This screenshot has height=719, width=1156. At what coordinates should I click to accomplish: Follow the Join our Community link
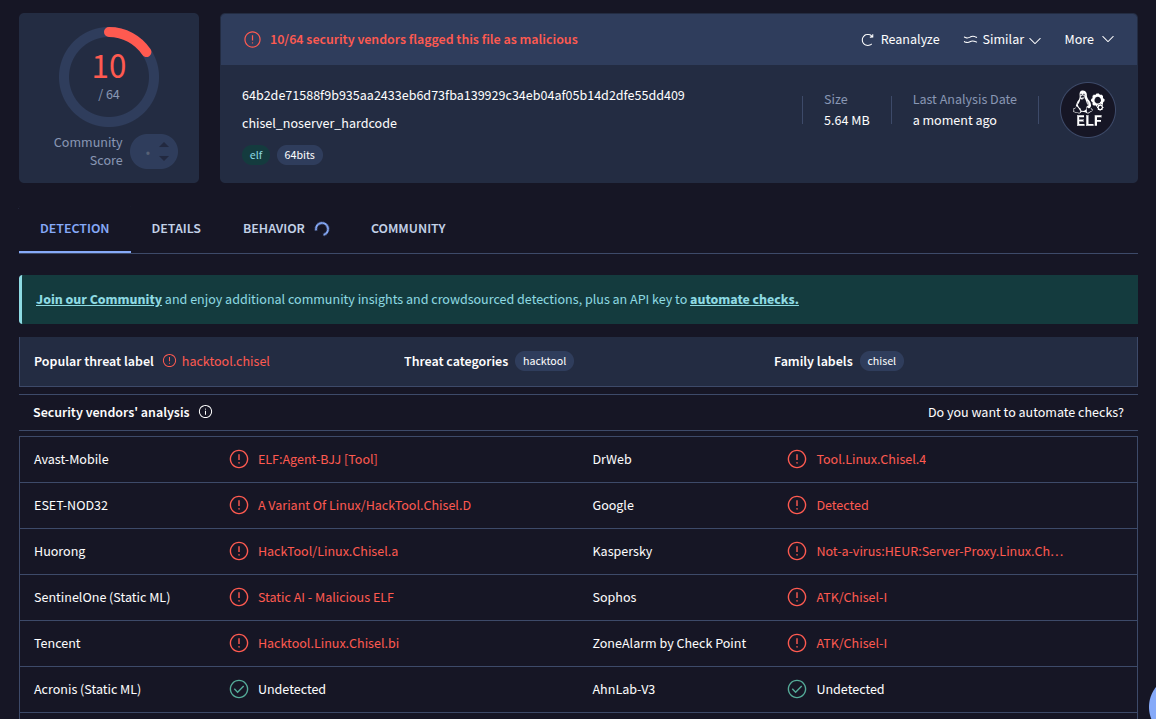[x=99, y=299]
